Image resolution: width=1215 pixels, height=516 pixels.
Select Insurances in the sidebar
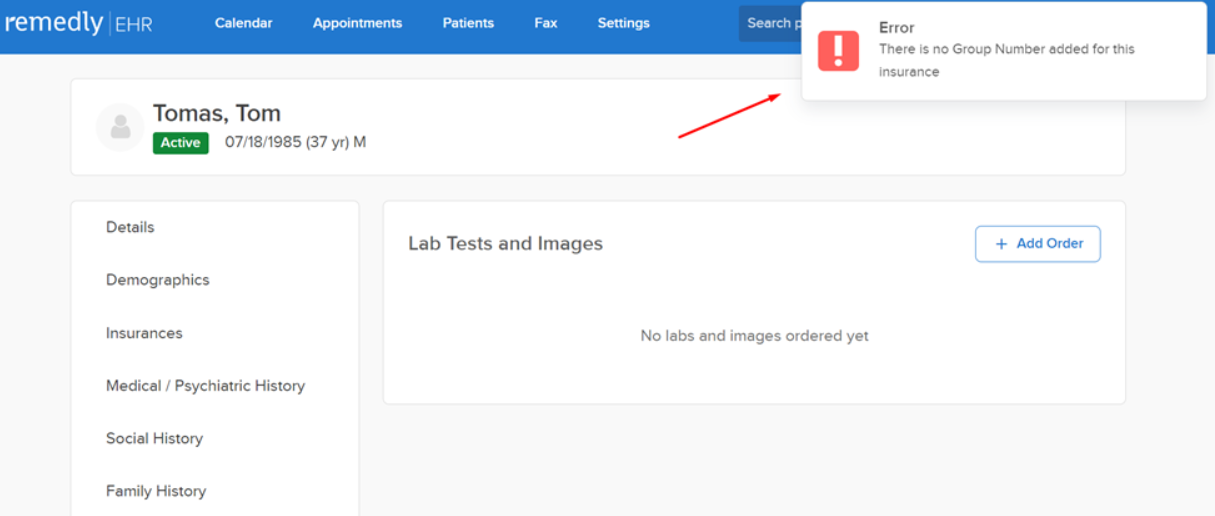coord(144,333)
